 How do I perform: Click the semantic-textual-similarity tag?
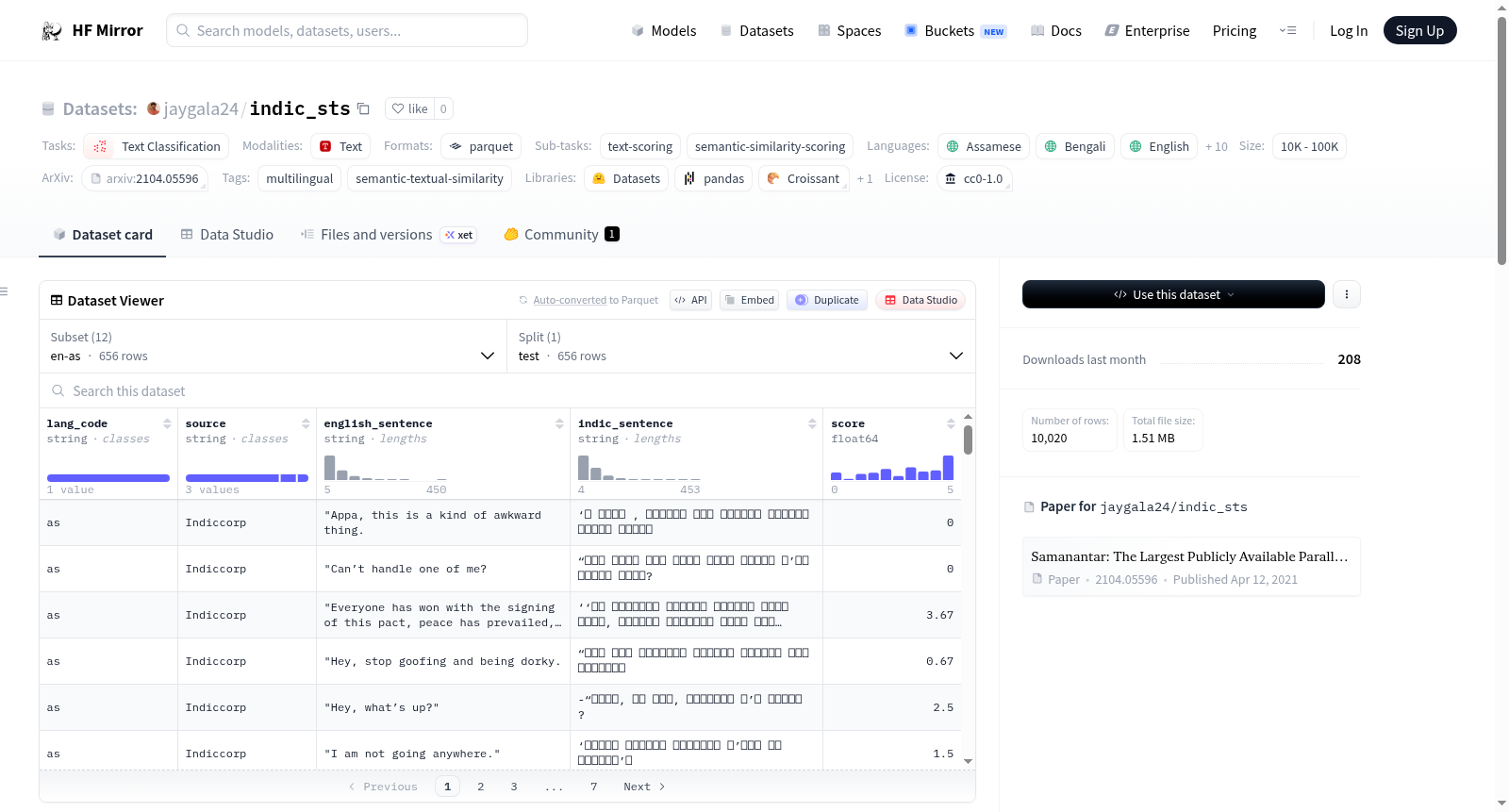(429, 178)
